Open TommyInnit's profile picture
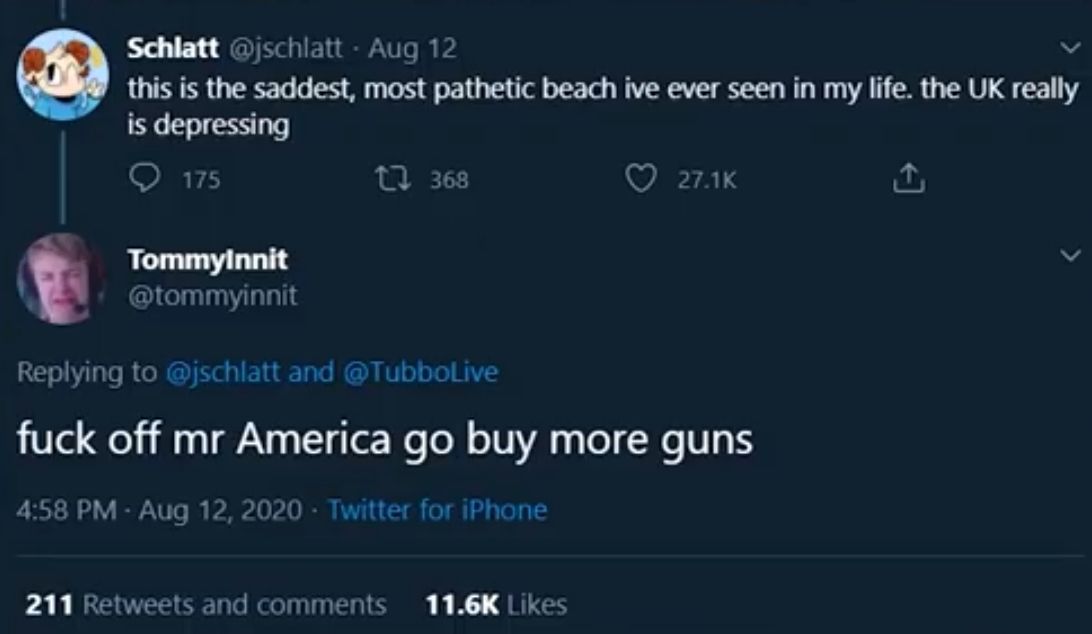The image size is (1092, 634). tap(60, 278)
